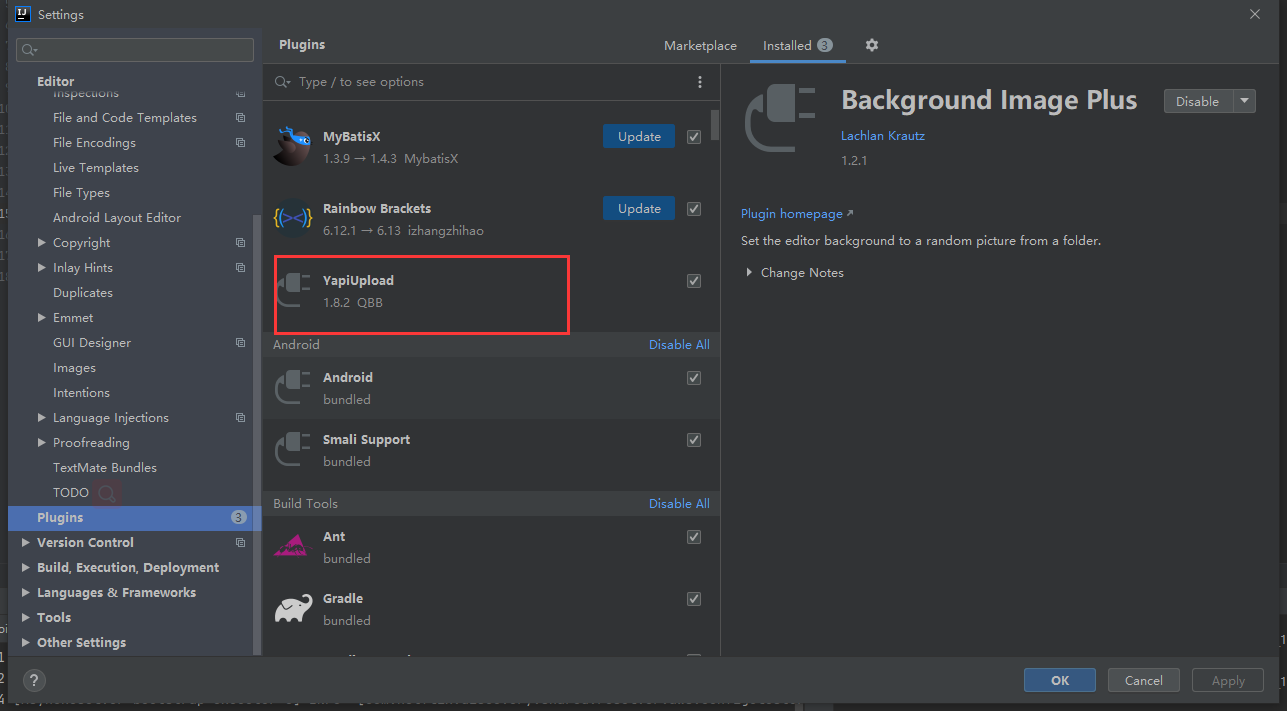
Task: Click the project-level icon beside GUI Designer
Action: pos(240,343)
